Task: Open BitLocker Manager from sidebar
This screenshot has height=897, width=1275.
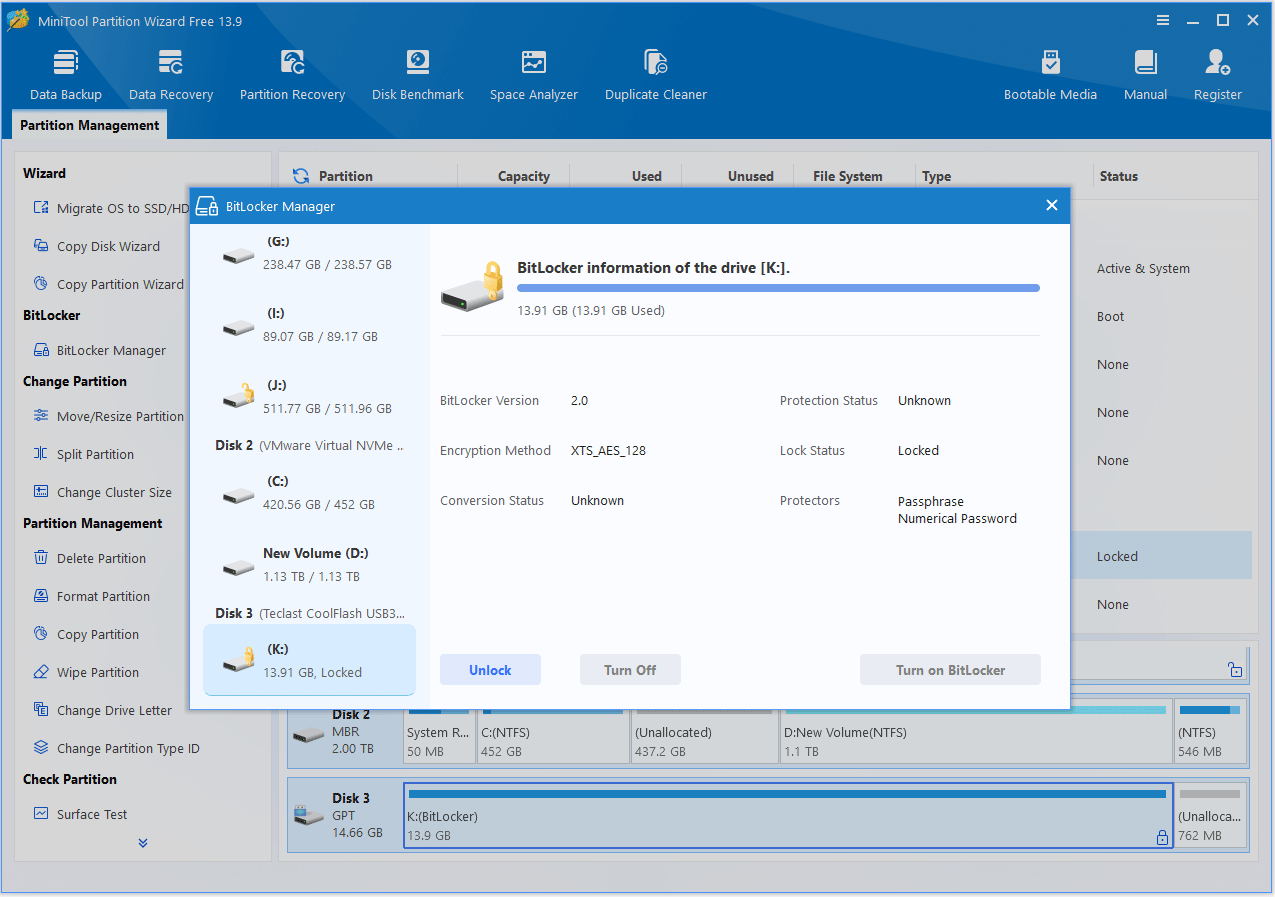Action: [x=100, y=350]
